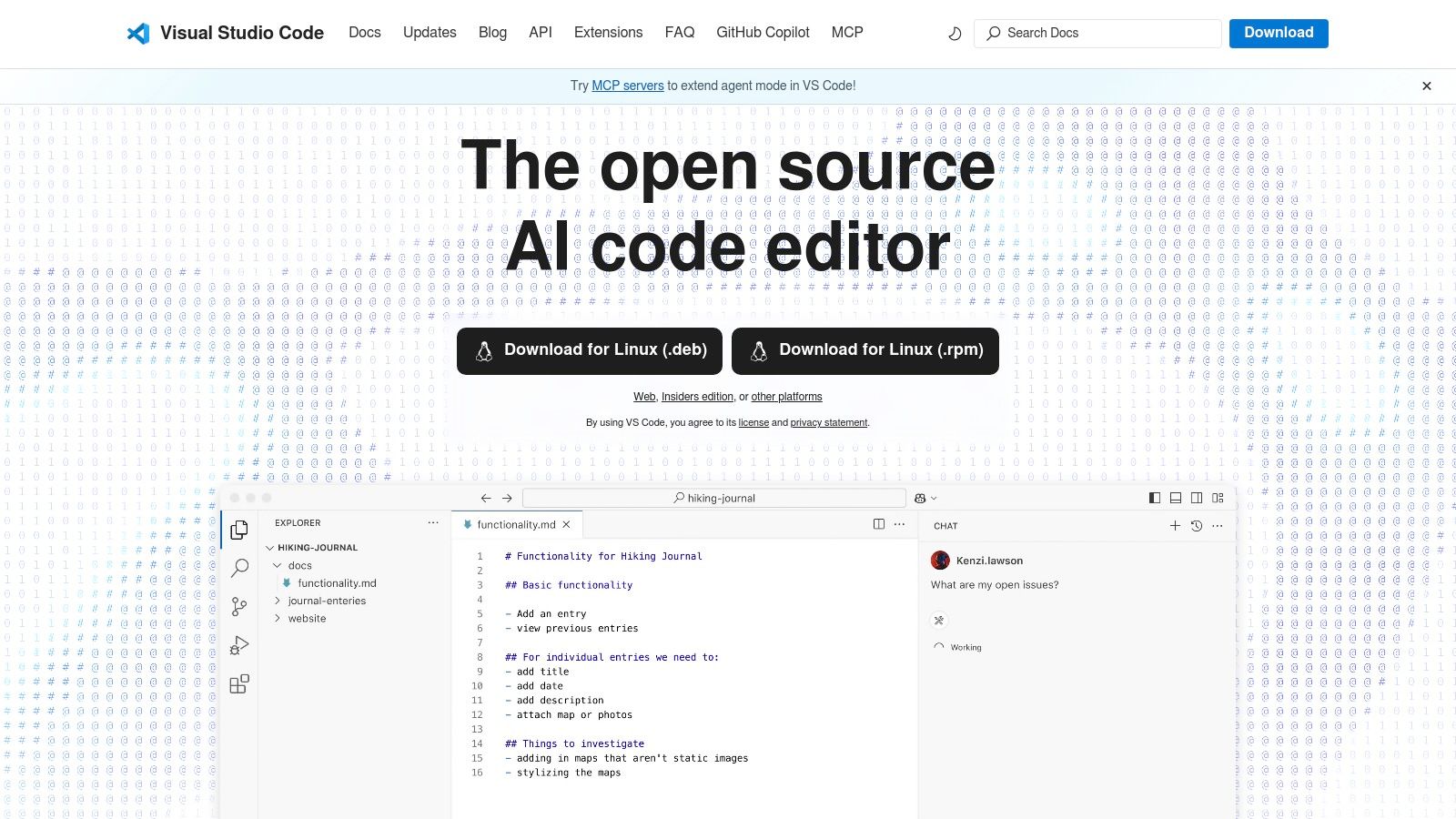Open Explorer panel more actions ellipsis
The image size is (1456, 819).
[433, 522]
